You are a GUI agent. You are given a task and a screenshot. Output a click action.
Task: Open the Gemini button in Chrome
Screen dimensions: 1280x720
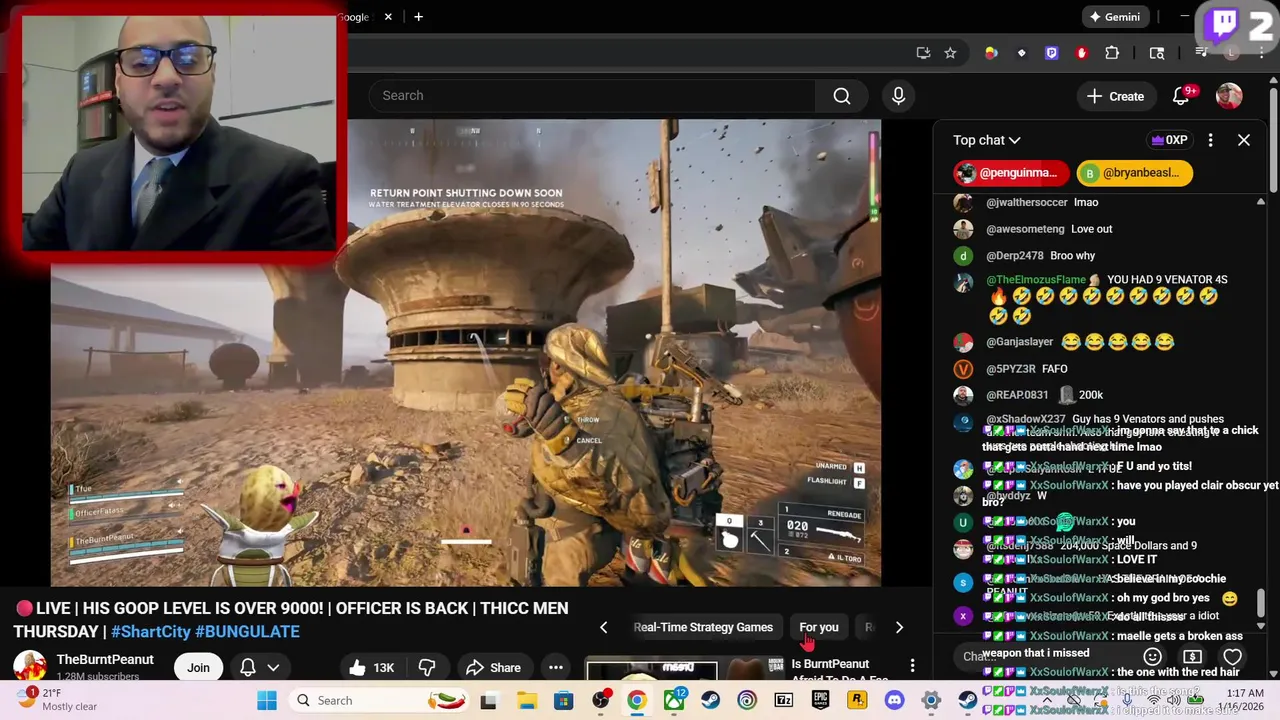click(x=1114, y=17)
